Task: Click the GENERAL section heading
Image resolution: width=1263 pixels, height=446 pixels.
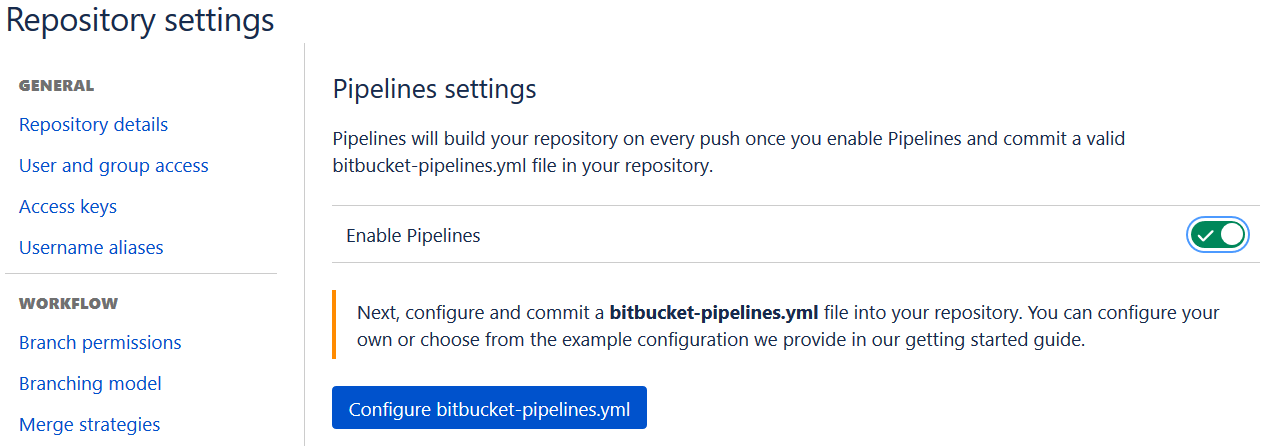Action: click(57, 86)
